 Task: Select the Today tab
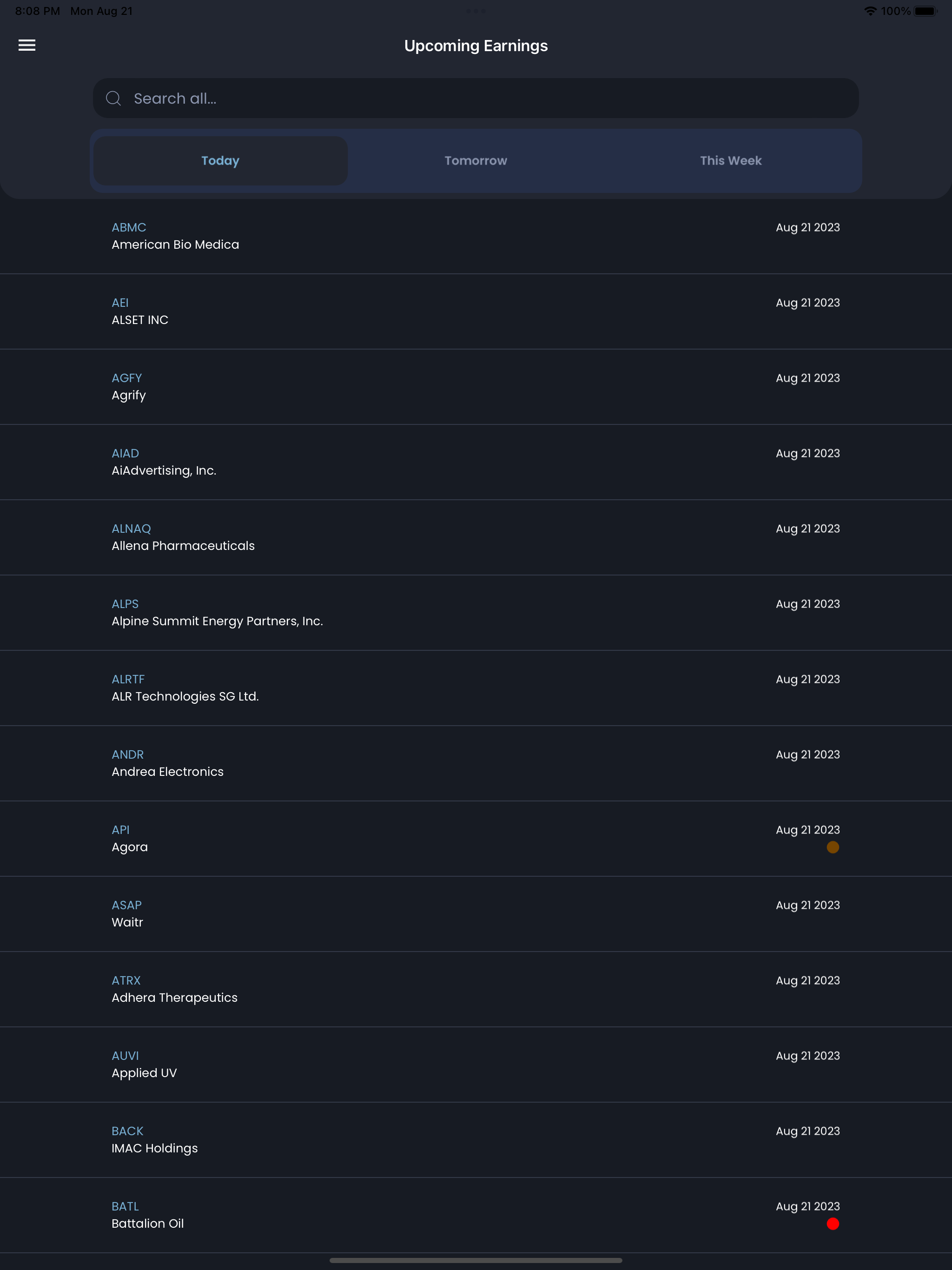point(220,161)
